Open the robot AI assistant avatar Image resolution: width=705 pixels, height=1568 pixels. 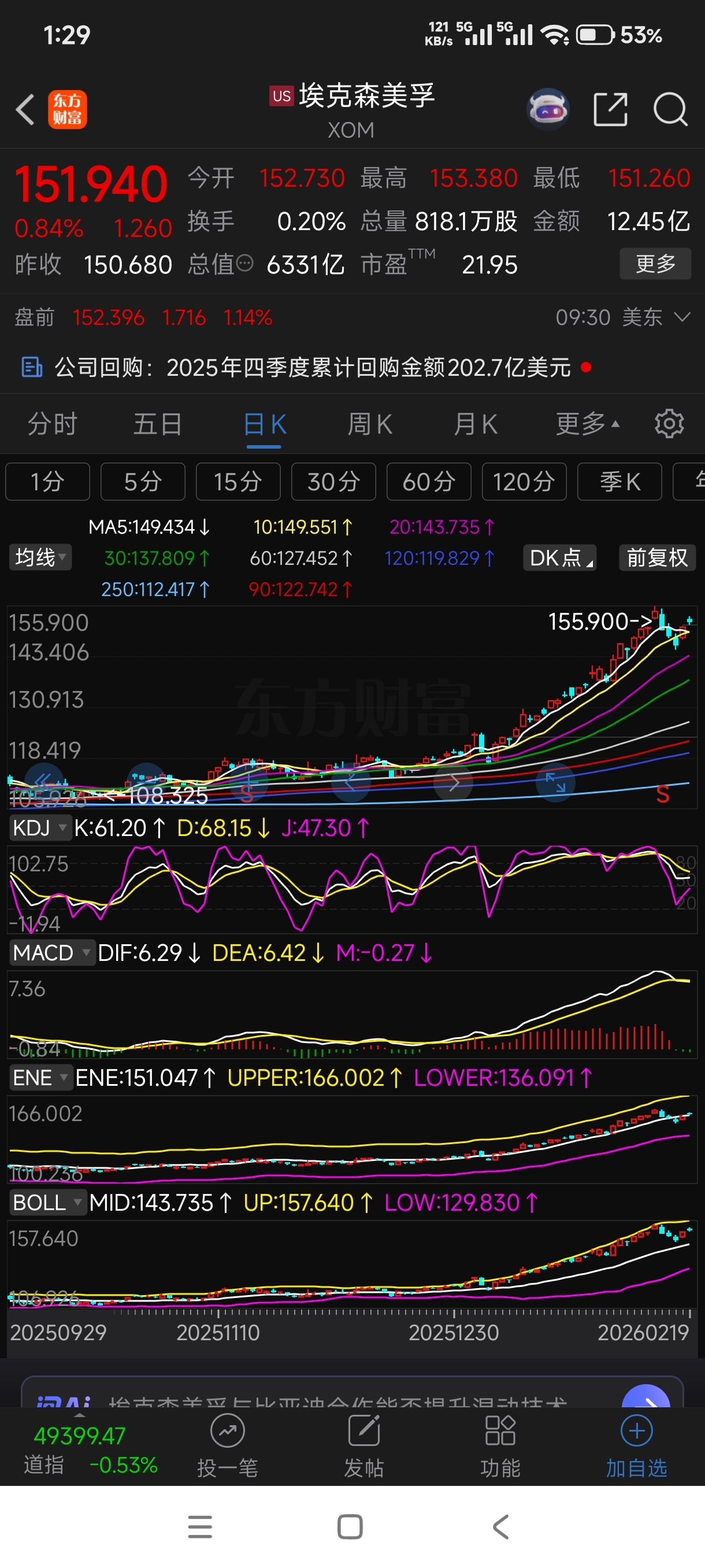point(547,110)
